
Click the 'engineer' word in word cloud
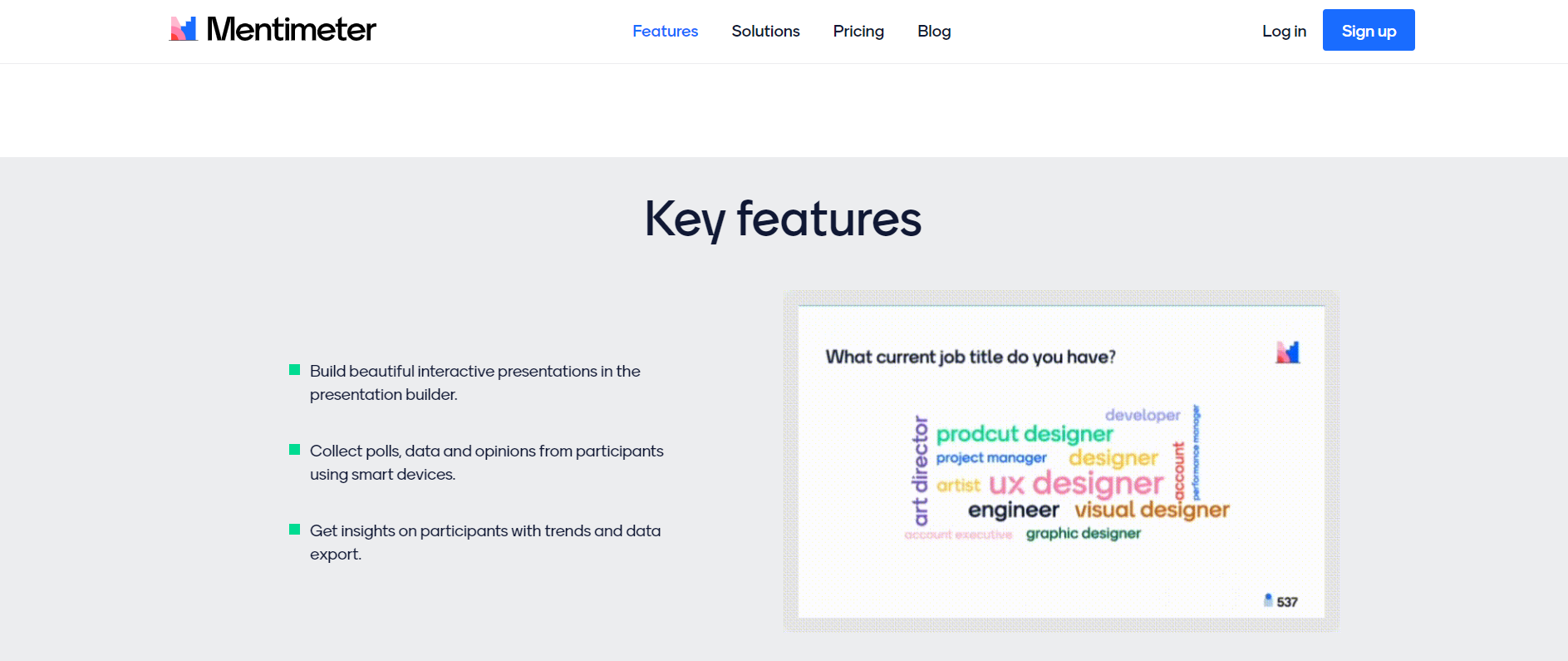pyautogui.click(x=1013, y=511)
